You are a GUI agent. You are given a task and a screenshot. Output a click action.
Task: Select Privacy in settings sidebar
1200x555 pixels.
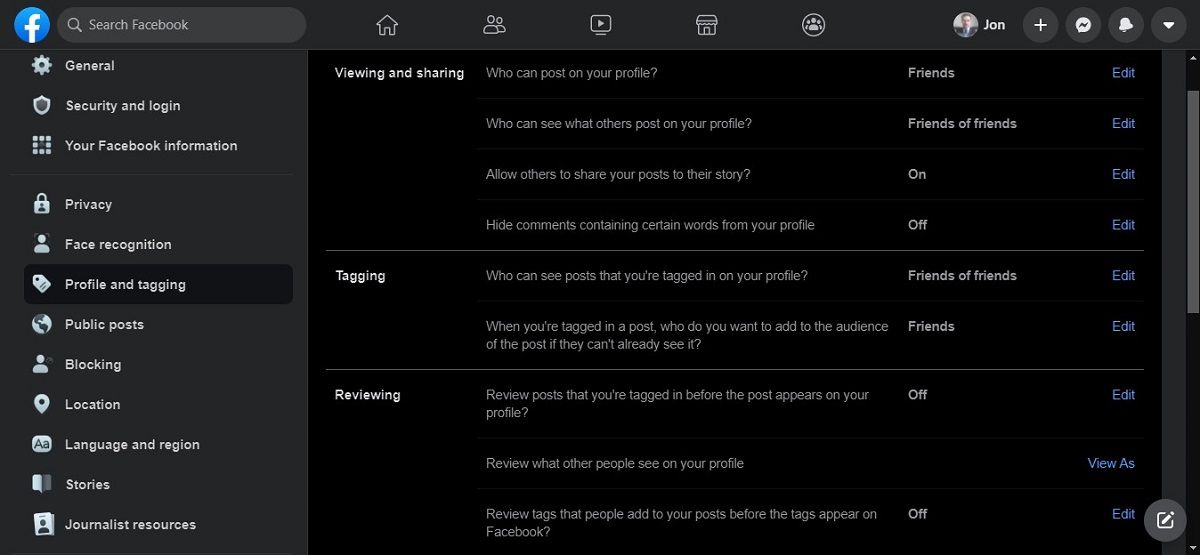(x=88, y=204)
